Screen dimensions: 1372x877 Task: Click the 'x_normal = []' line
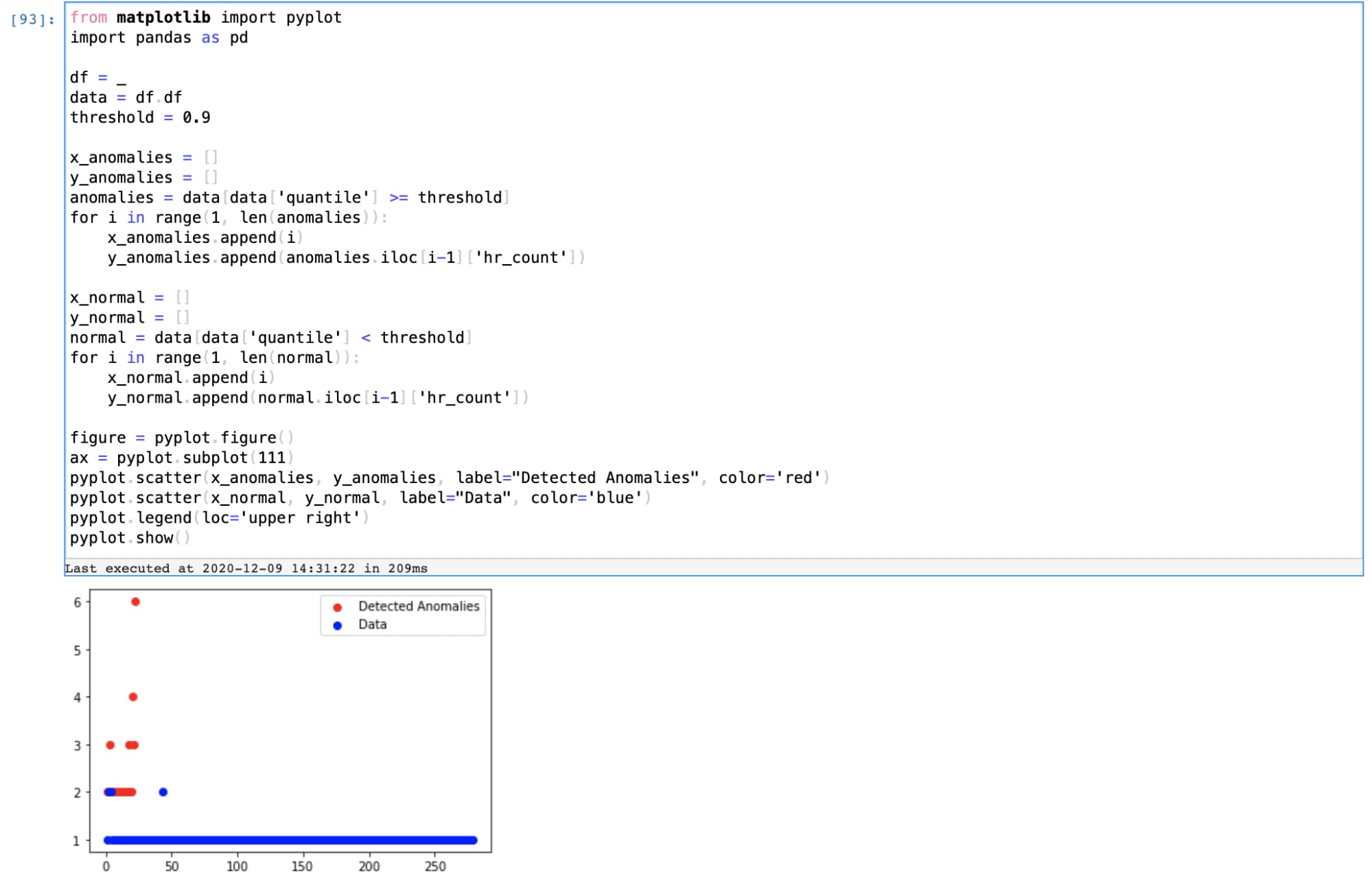130,297
